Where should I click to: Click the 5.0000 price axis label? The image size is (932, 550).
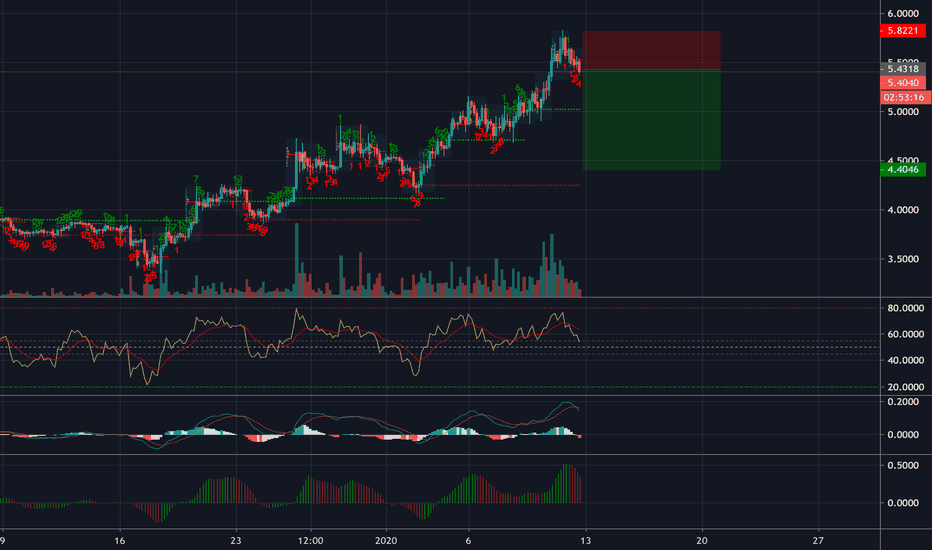coord(903,112)
